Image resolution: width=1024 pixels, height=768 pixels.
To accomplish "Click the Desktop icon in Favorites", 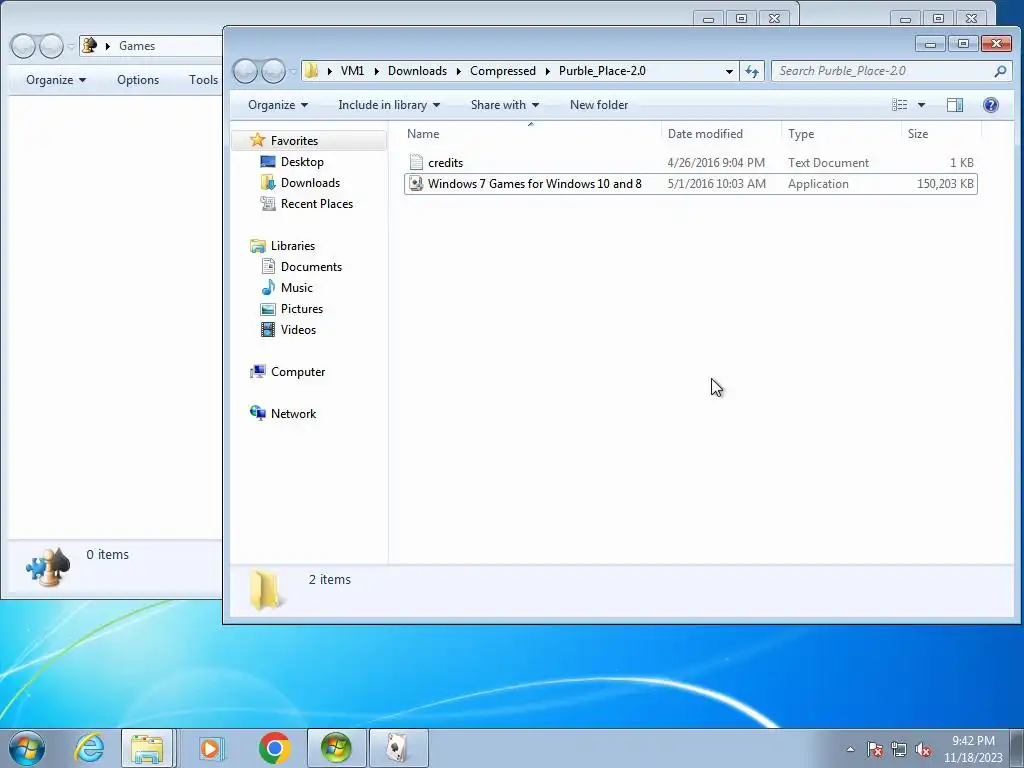I will (x=268, y=162).
